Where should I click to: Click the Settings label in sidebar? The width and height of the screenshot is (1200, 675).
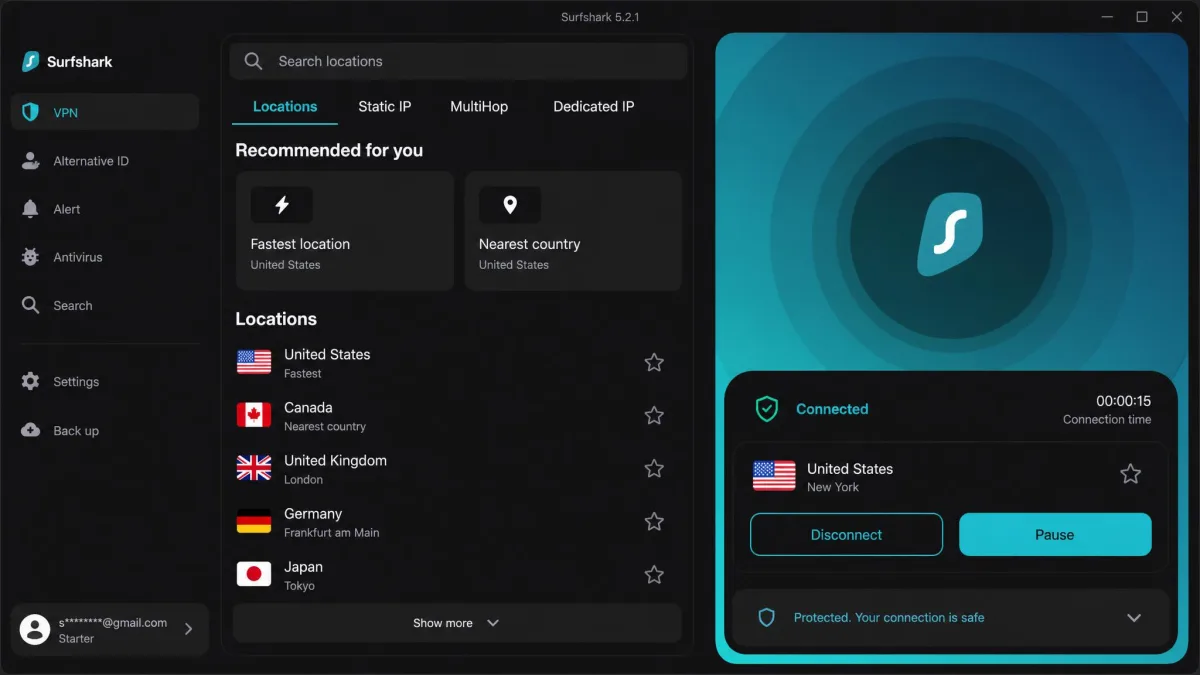pyautogui.click(x=76, y=382)
